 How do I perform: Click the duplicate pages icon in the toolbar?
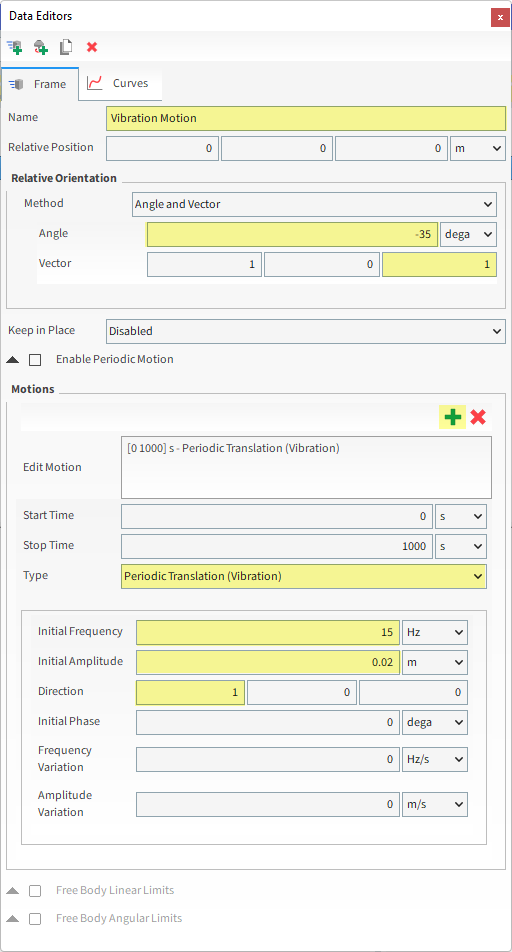(66, 47)
